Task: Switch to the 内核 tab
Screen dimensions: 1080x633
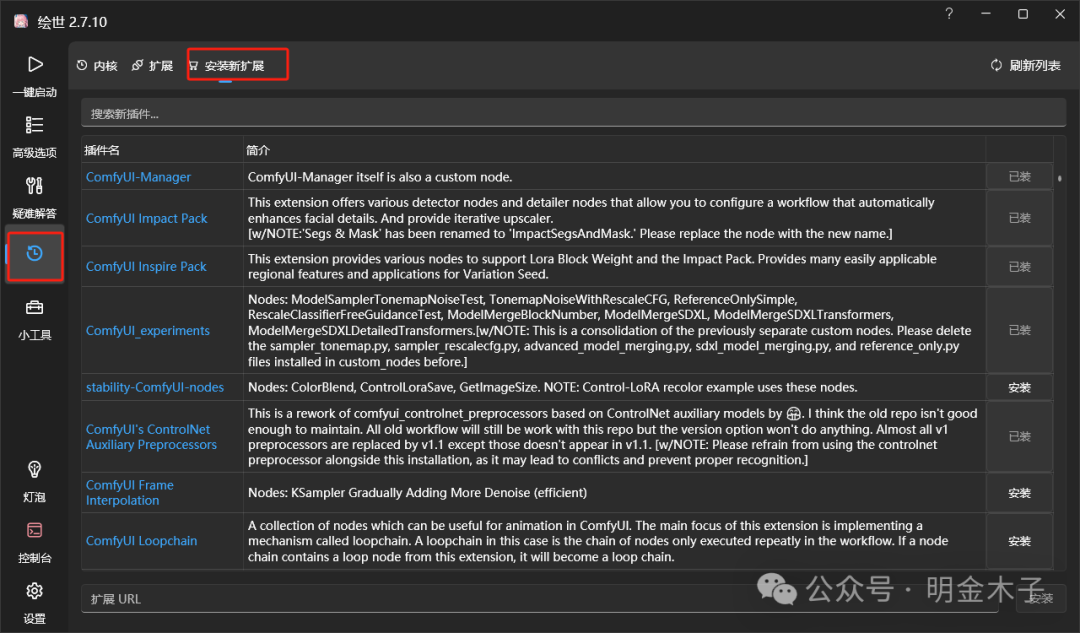Action: click(97, 66)
